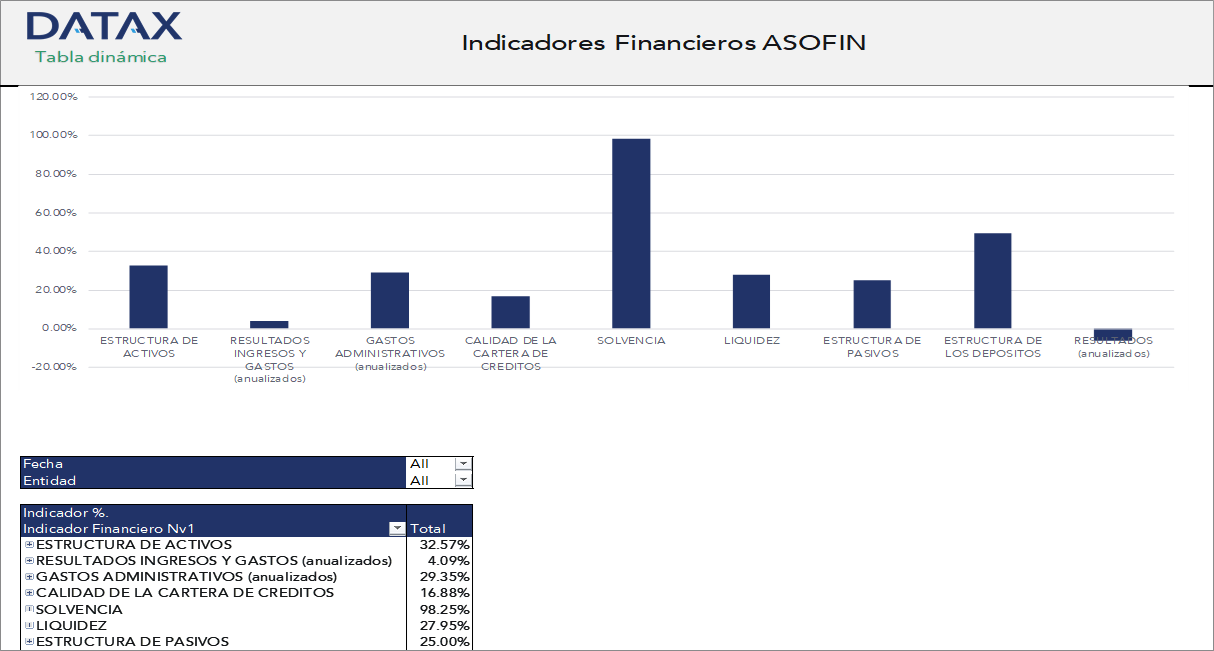Viewport: 1214px width, 651px height.
Task: Click the Tabla dinámica label
Action: tap(103, 58)
